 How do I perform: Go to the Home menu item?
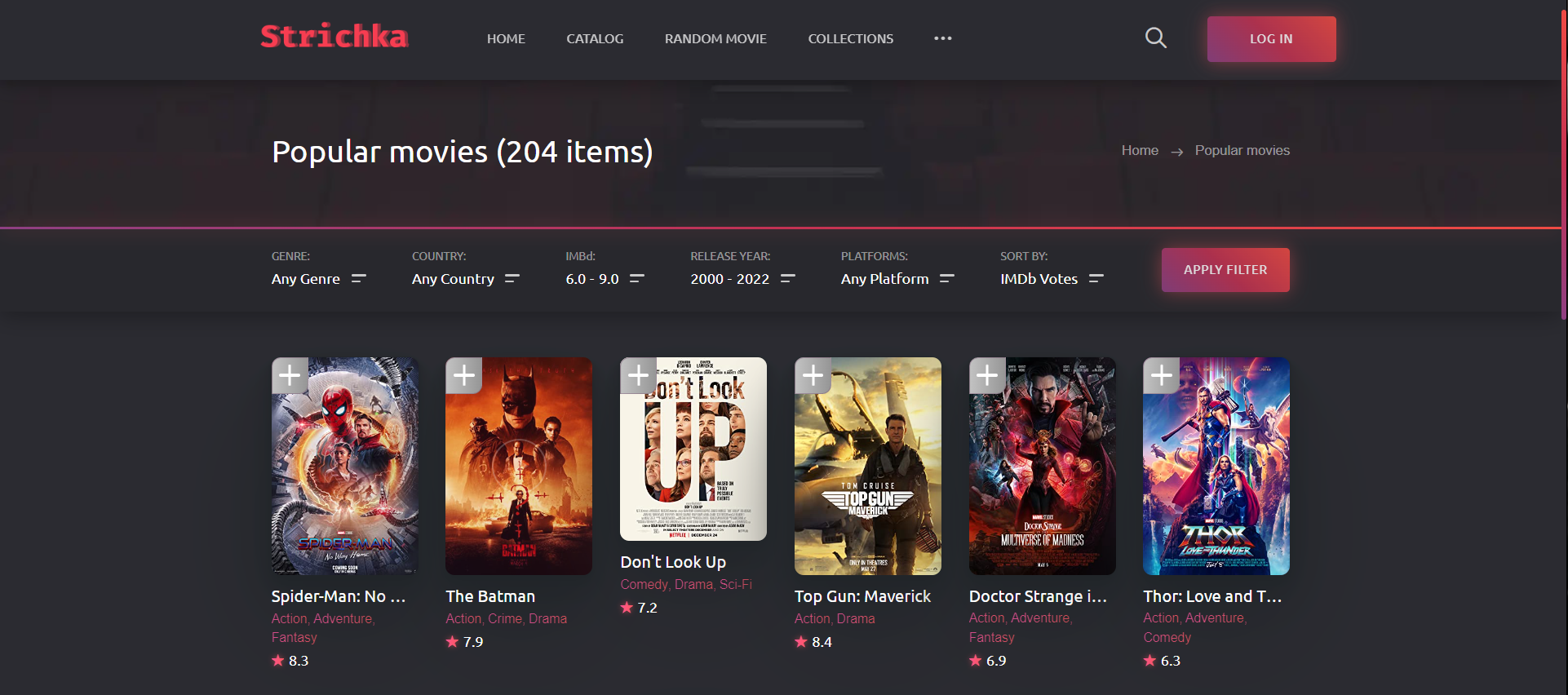click(506, 38)
